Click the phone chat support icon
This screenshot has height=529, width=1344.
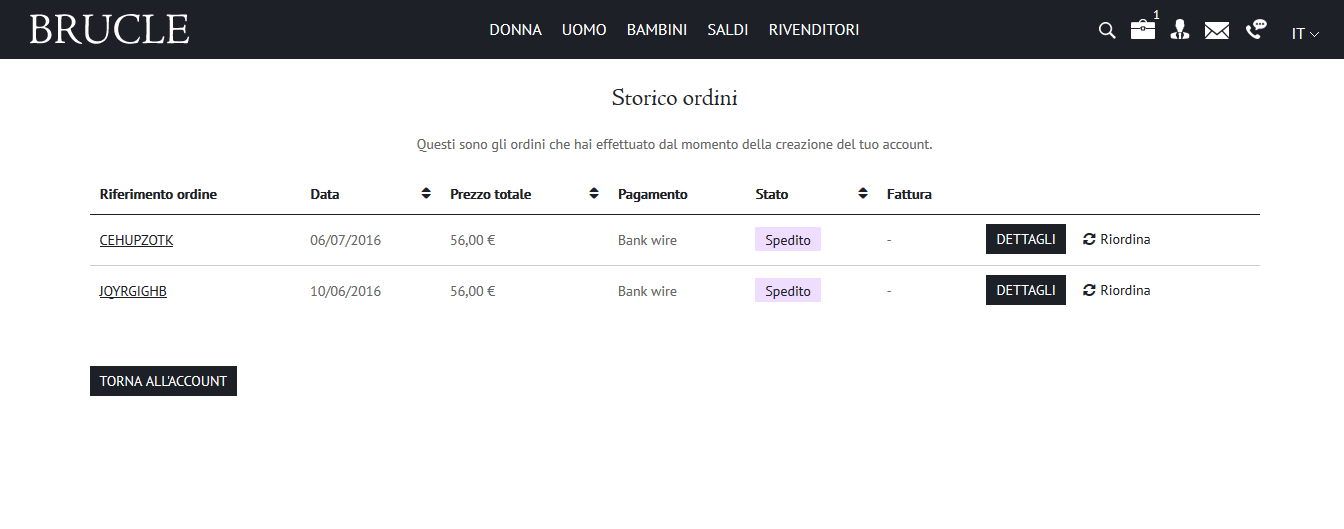pos(1256,30)
